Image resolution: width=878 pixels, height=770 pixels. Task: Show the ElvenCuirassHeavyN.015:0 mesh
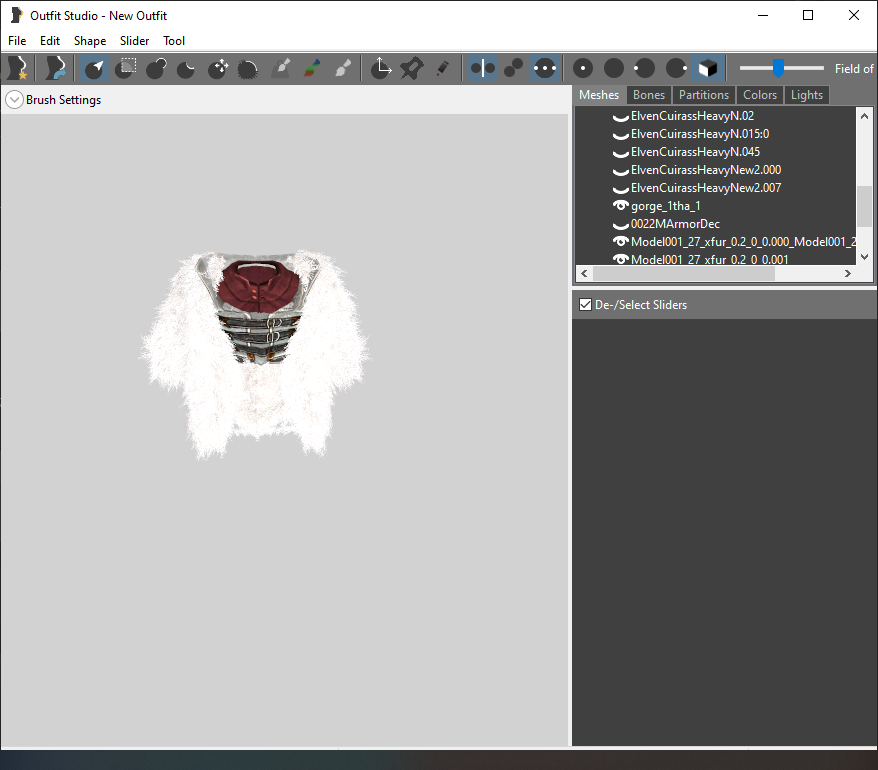620,135
